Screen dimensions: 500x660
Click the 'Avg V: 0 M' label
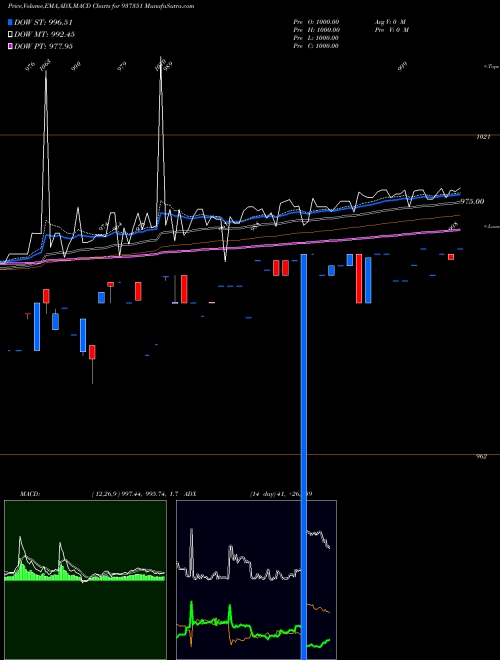[x=390, y=21]
